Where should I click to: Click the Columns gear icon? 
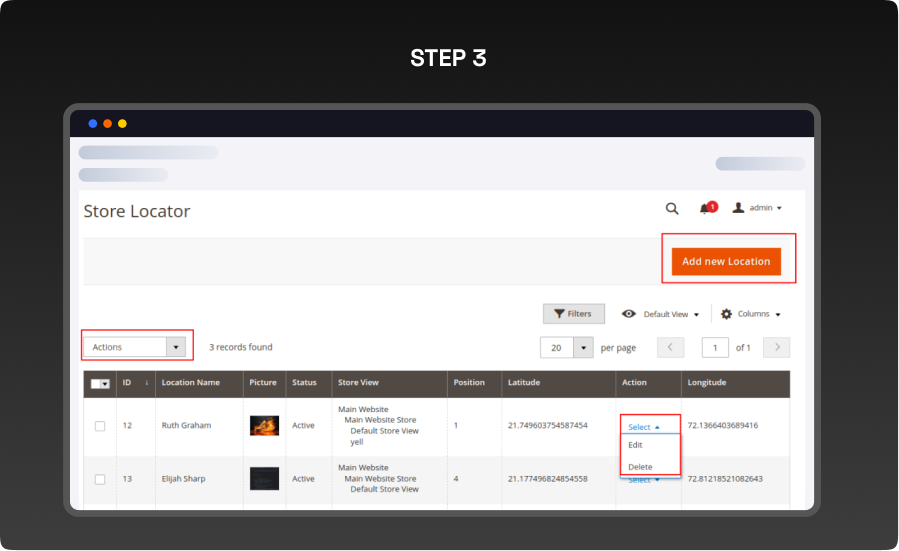pyautogui.click(x=727, y=314)
